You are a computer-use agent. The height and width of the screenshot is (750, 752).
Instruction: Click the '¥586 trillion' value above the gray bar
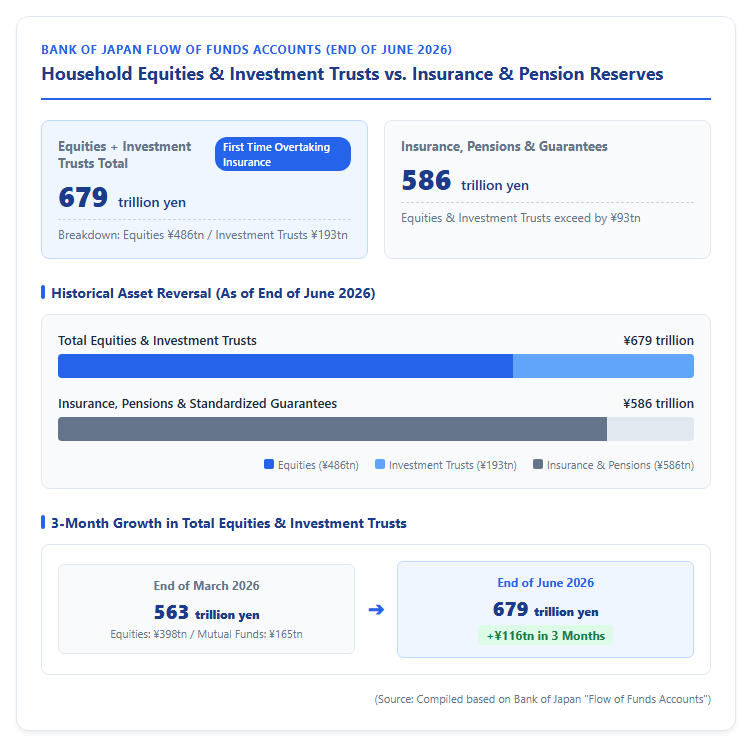coord(658,404)
